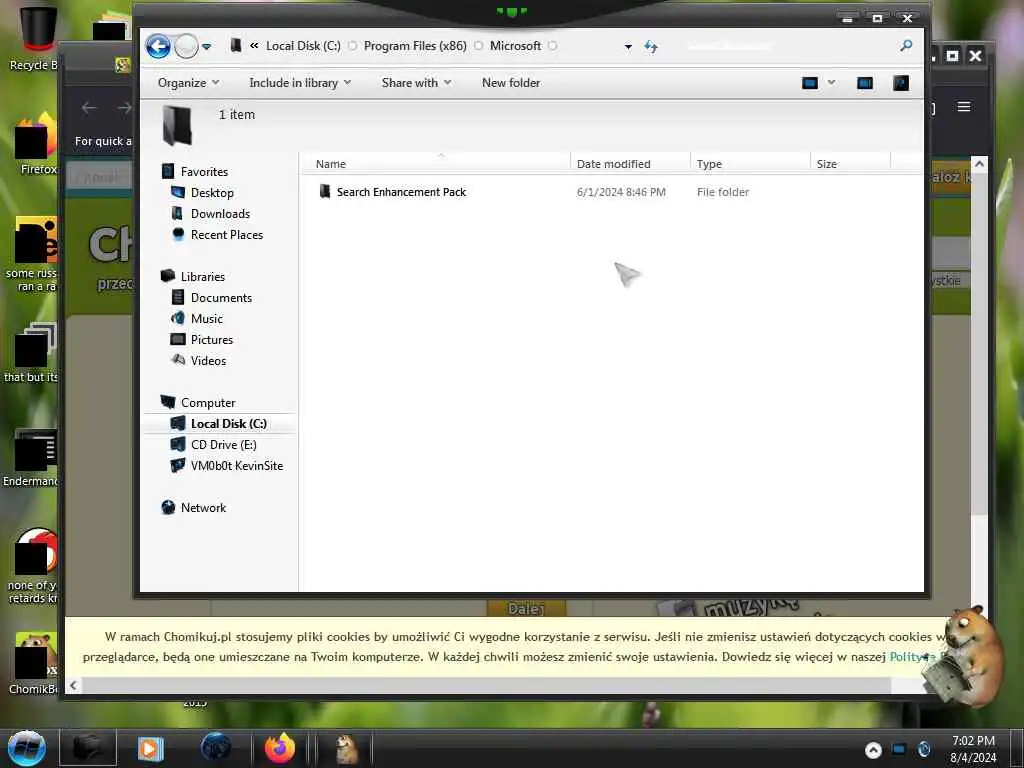
Task: Click the Explorer taskbar button
Action: click(x=88, y=748)
